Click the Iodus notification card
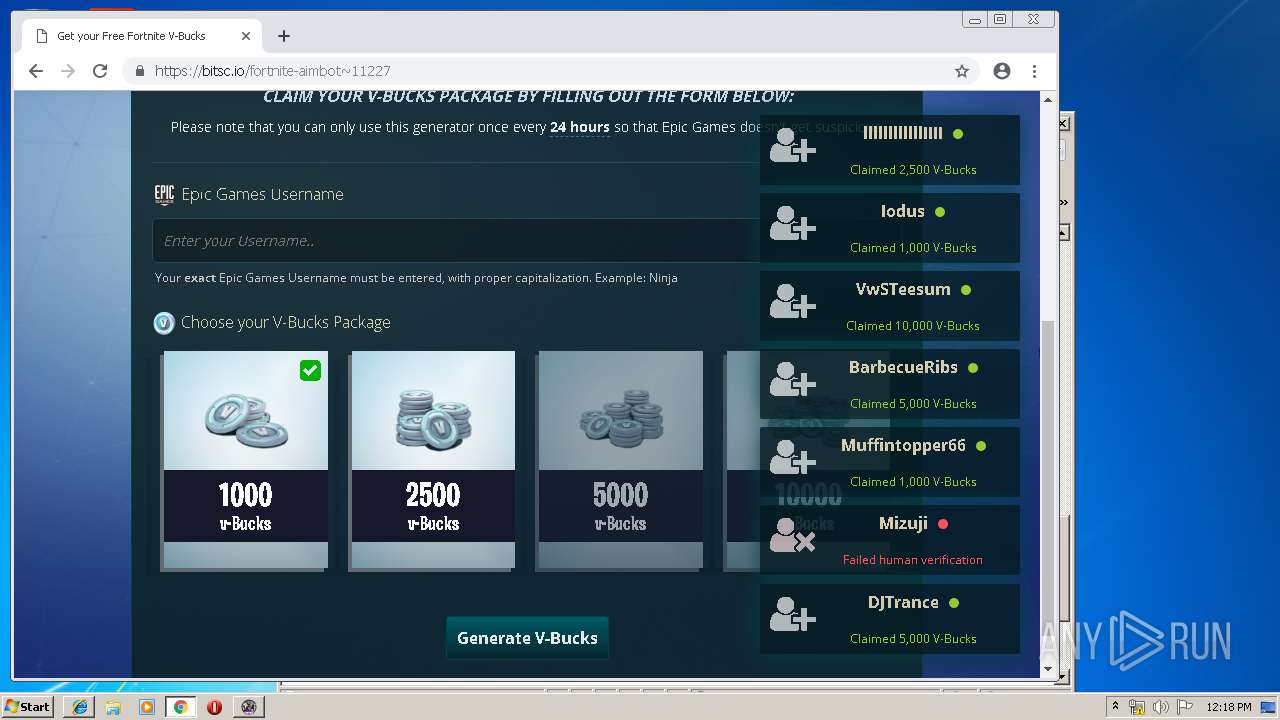The width and height of the screenshot is (1280, 720). [890, 228]
